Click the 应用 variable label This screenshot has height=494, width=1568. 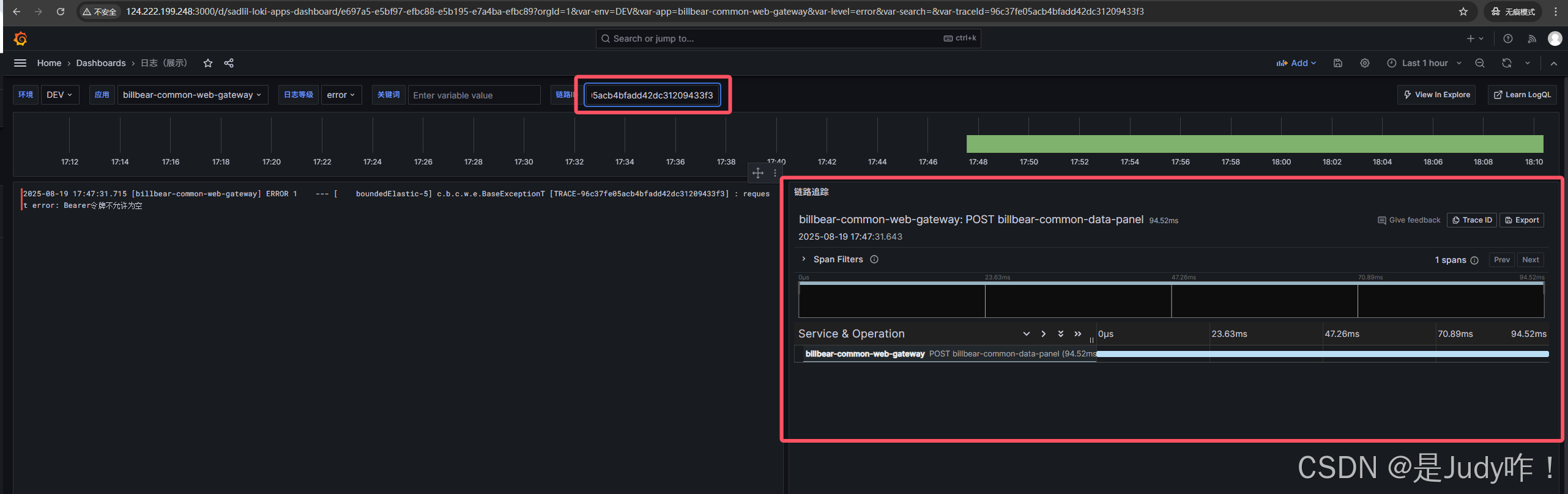tap(102, 95)
